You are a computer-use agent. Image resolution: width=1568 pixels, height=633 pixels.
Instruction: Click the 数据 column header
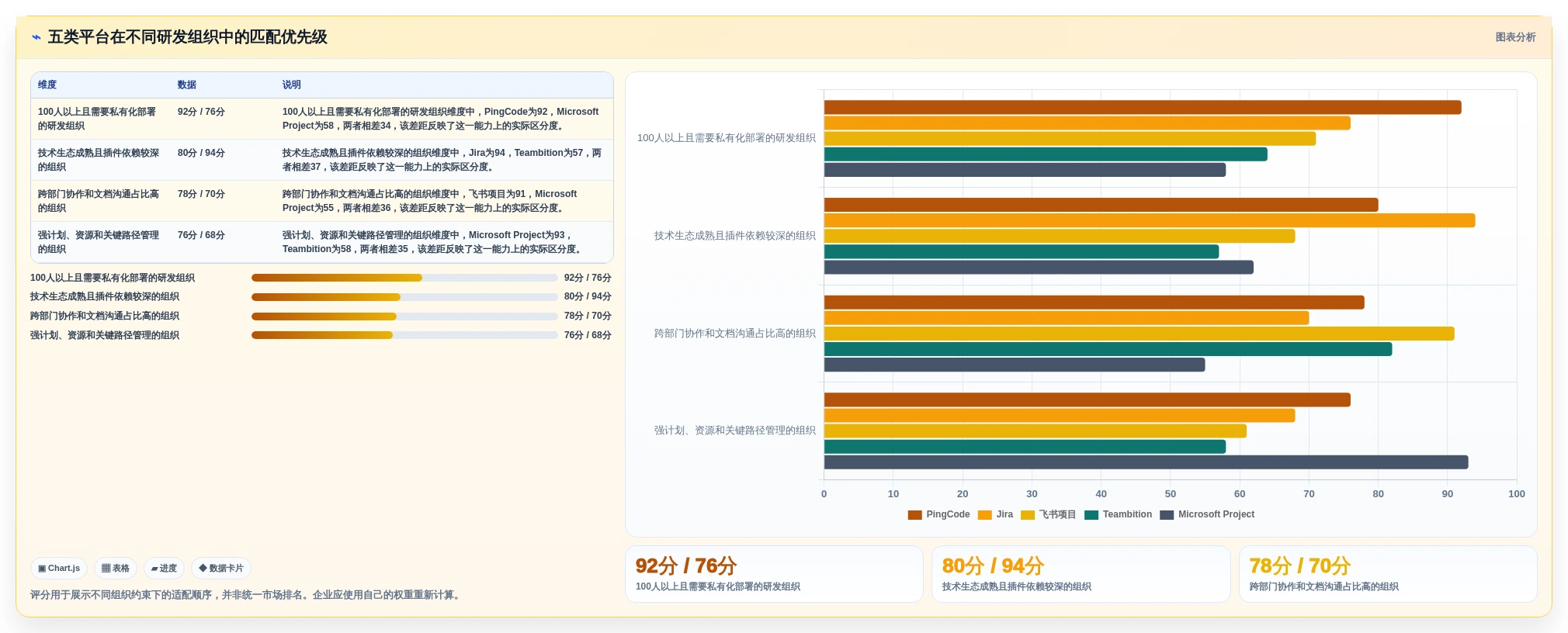coord(187,85)
